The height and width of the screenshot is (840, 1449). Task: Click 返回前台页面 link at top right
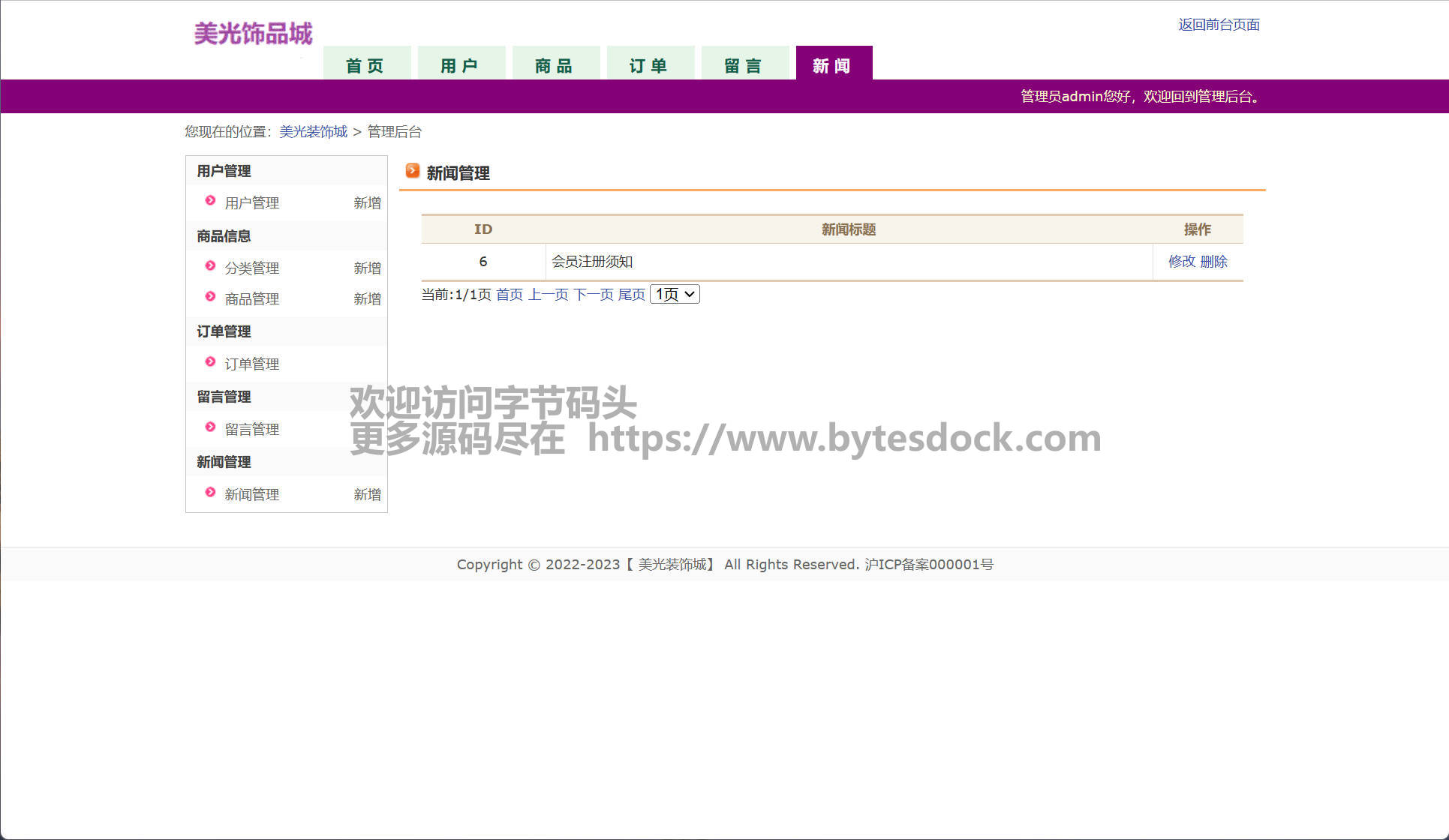tap(1219, 25)
